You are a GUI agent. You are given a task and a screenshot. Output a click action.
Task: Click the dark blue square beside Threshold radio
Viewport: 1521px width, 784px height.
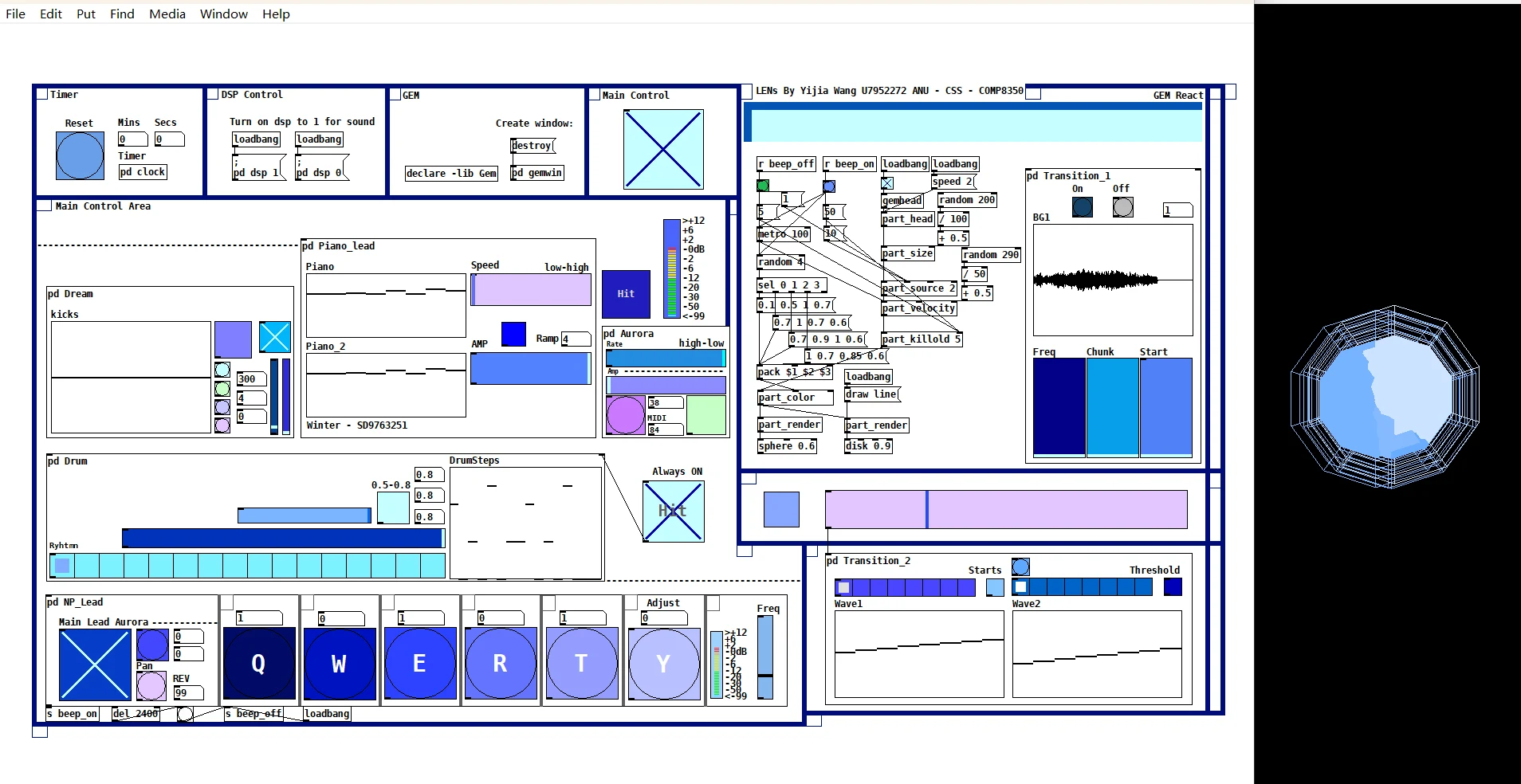pos(1173,587)
